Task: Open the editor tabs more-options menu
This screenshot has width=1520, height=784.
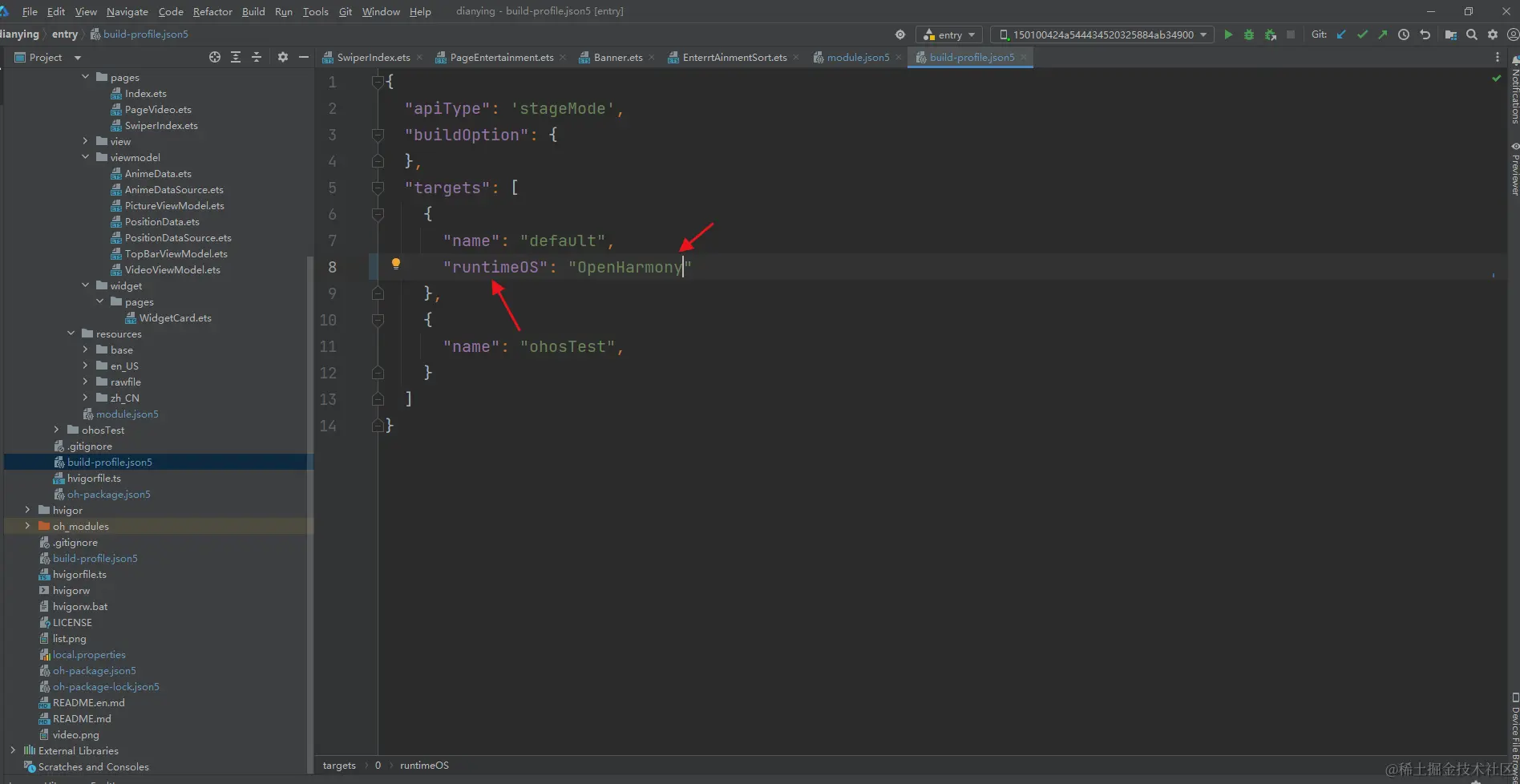Action: [x=1497, y=57]
